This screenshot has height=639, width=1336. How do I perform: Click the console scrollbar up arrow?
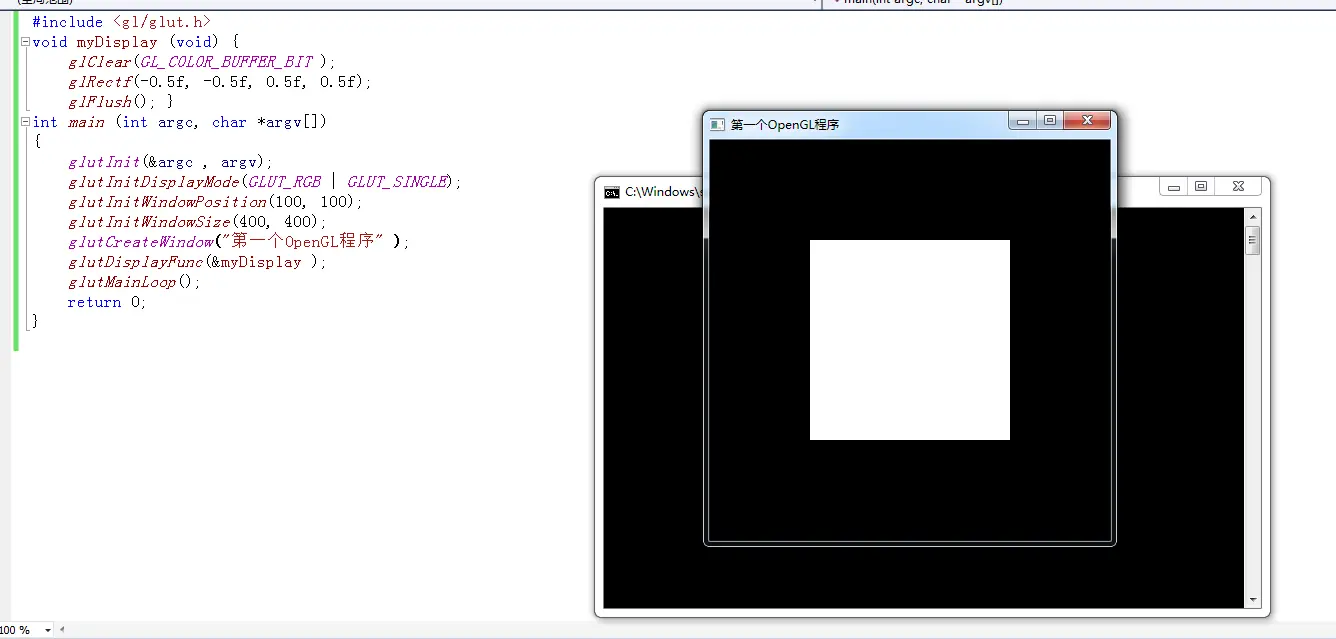click(x=1253, y=217)
